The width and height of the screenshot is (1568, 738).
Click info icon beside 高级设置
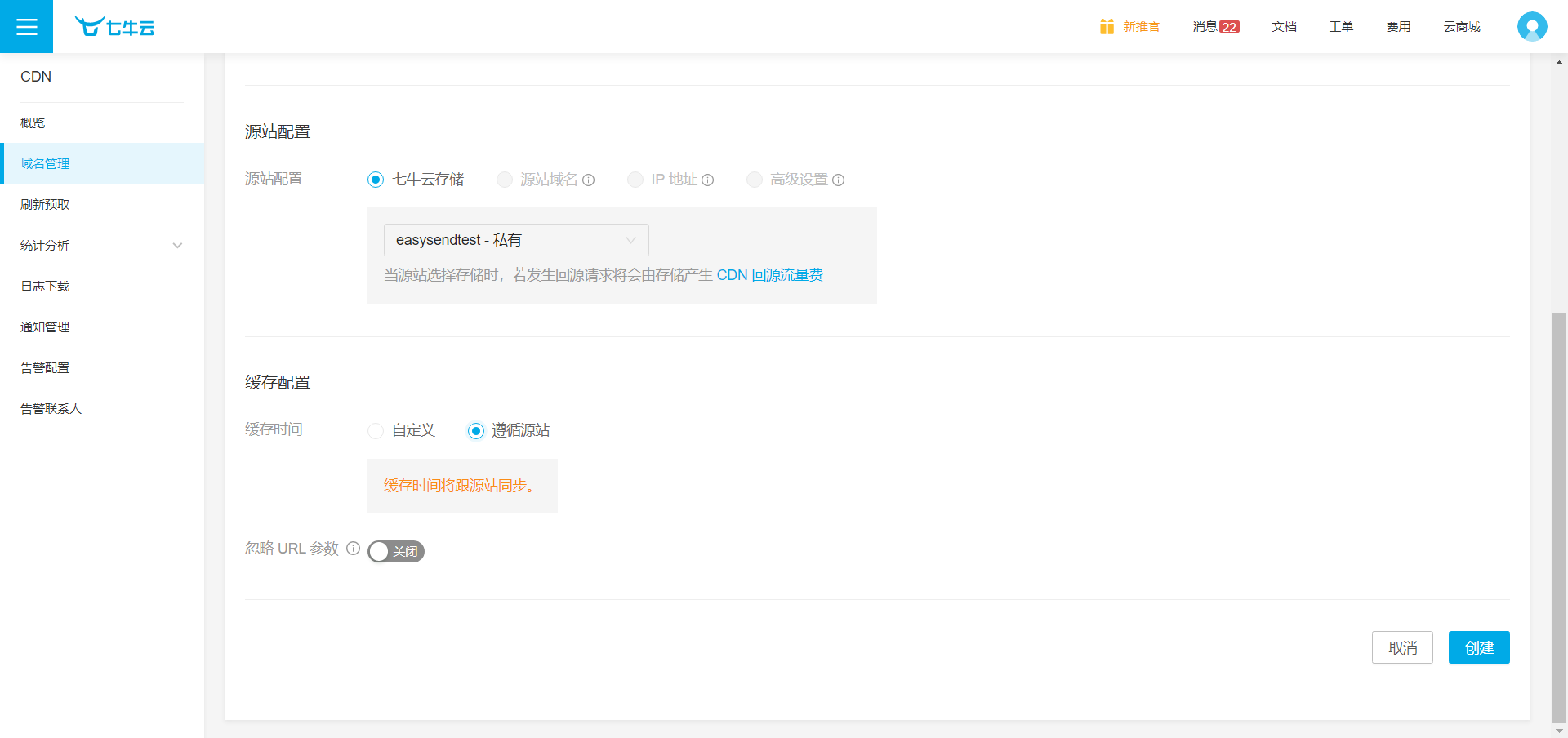coord(839,180)
